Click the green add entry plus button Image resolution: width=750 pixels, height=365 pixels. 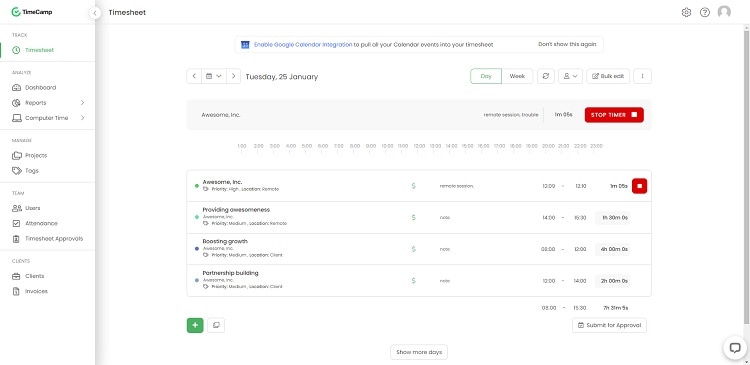(x=195, y=325)
